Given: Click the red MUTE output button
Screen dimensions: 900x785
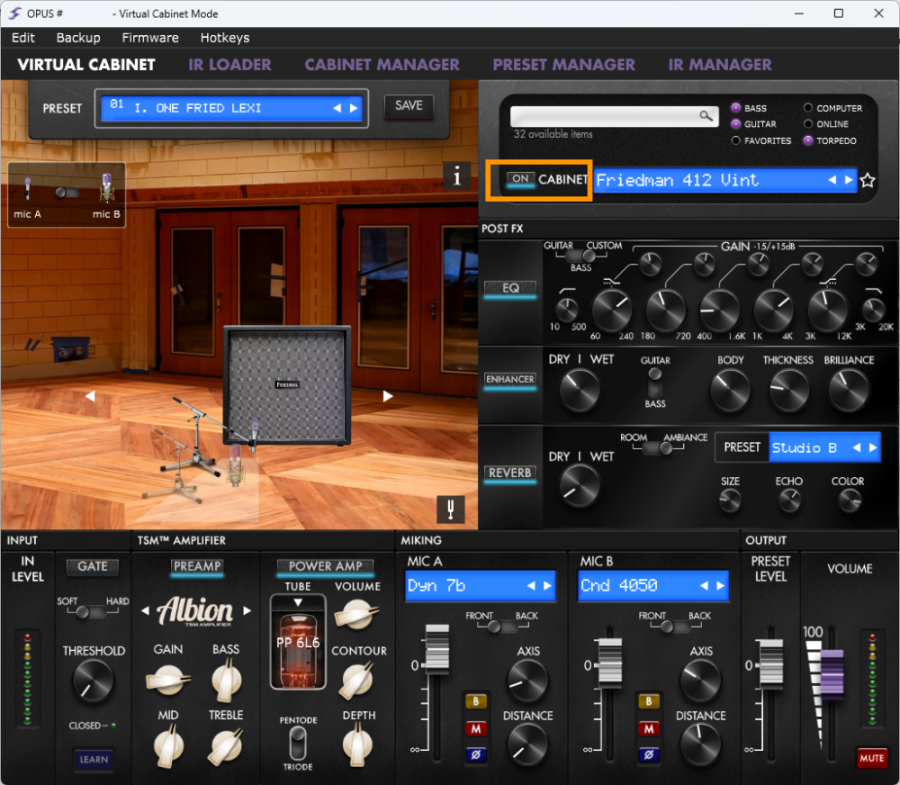Looking at the screenshot, I should tap(872, 758).
